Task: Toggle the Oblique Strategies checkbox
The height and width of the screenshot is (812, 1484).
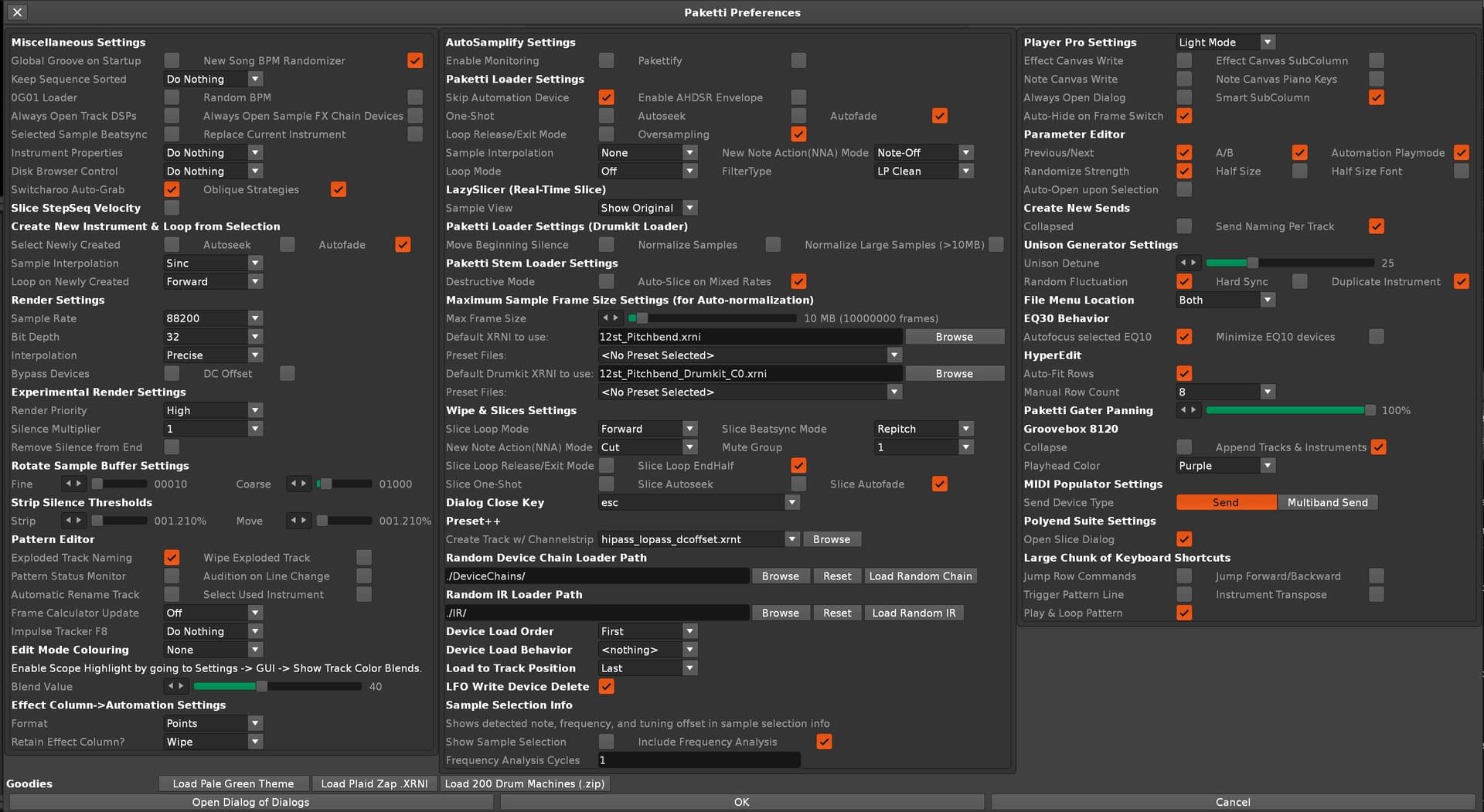Action: tap(338, 189)
